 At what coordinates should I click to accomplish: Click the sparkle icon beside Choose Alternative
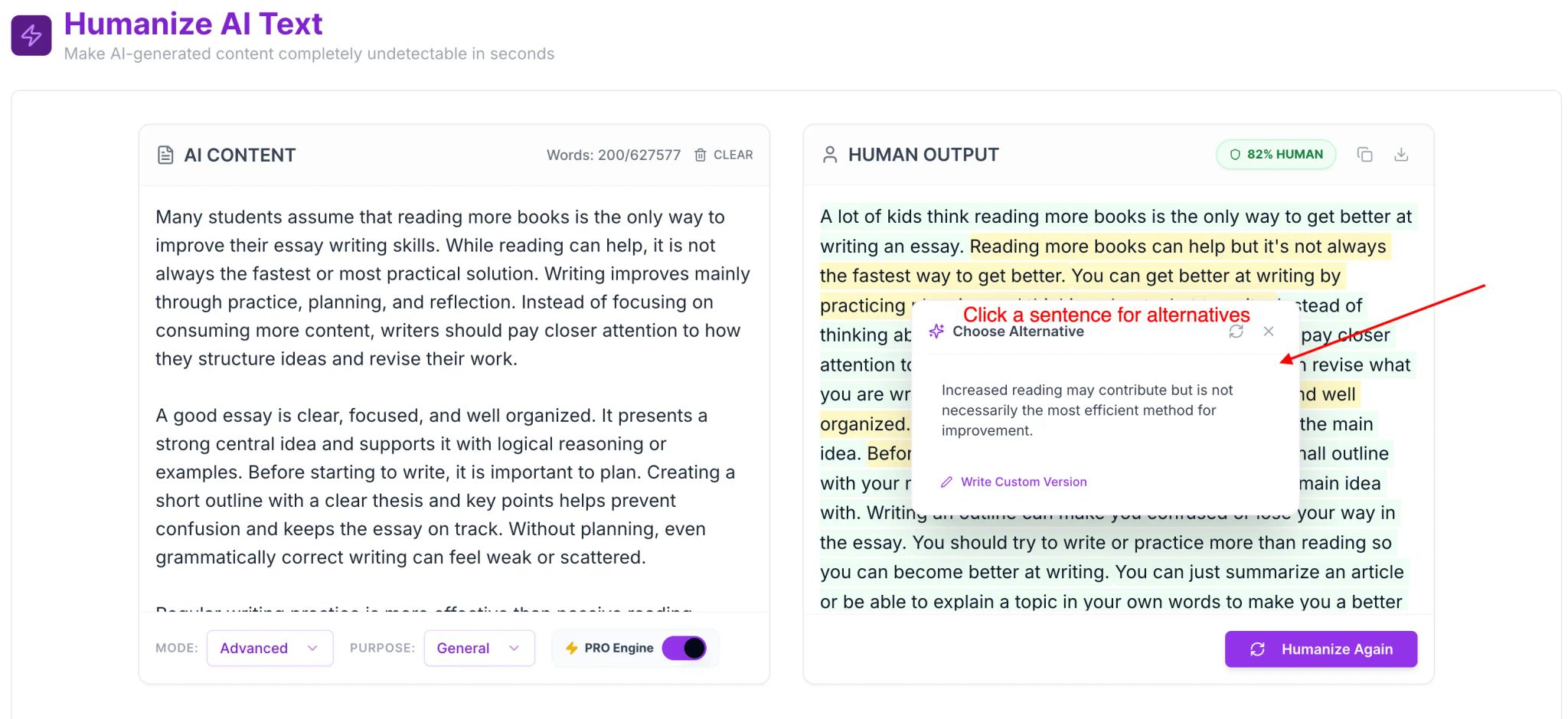pos(936,332)
